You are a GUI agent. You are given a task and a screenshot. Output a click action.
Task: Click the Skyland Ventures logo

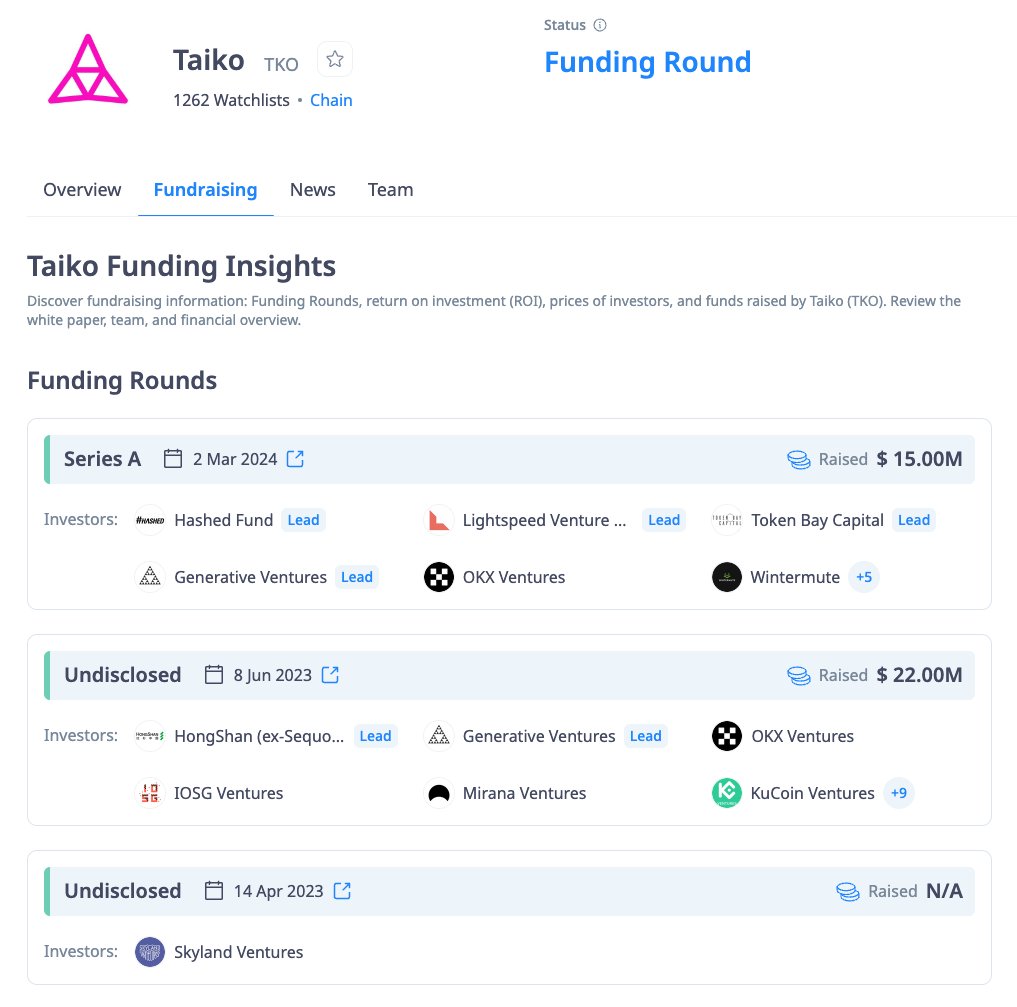point(150,952)
